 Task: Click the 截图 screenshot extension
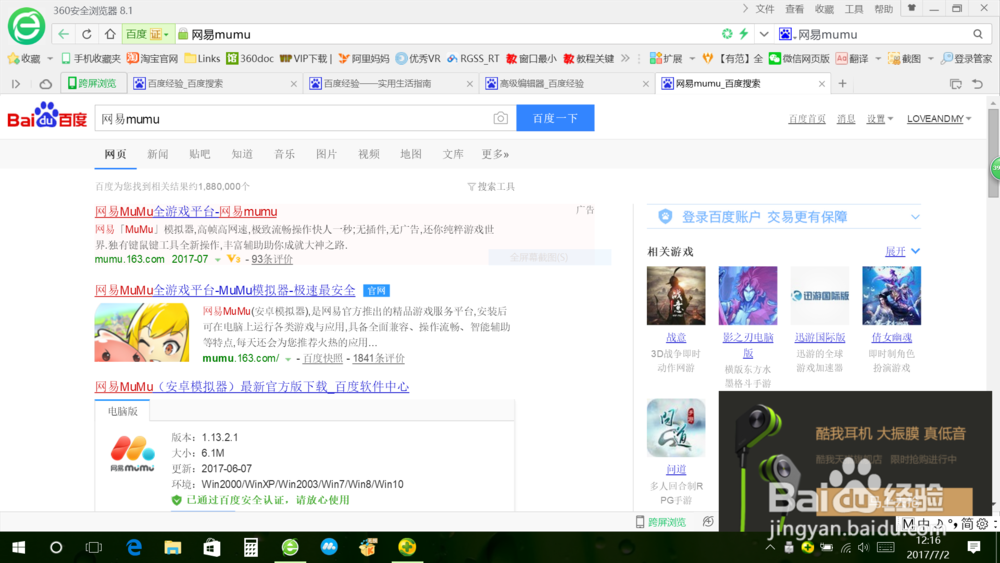point(905,59)
